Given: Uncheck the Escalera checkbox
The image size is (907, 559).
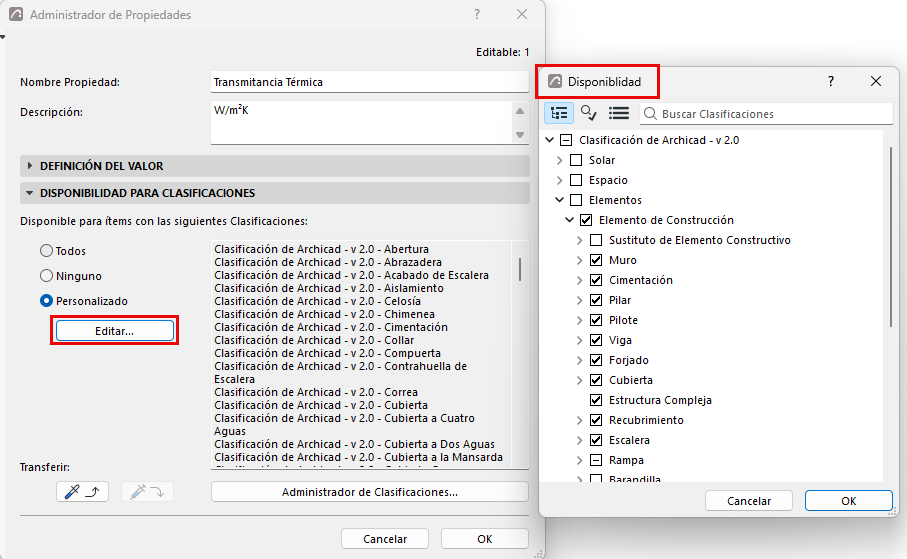Looking at the screenshot, I should [596, 440].
